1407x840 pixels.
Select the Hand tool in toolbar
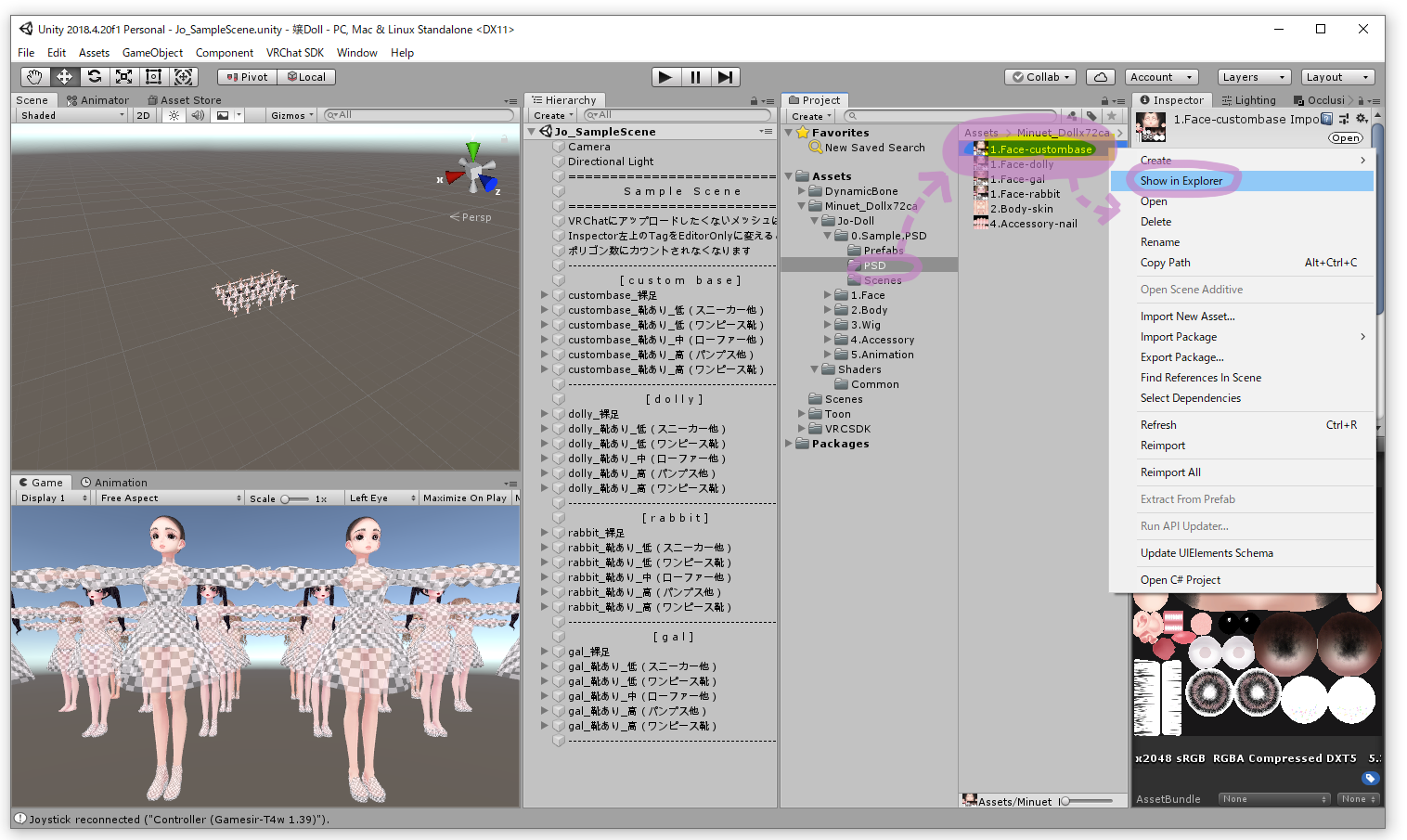click(x=34, y=77)
